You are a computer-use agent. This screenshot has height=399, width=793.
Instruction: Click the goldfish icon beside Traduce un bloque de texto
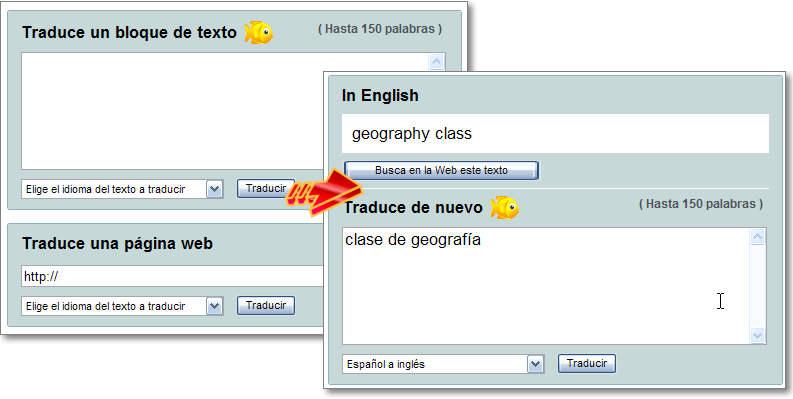pos(258,32)
